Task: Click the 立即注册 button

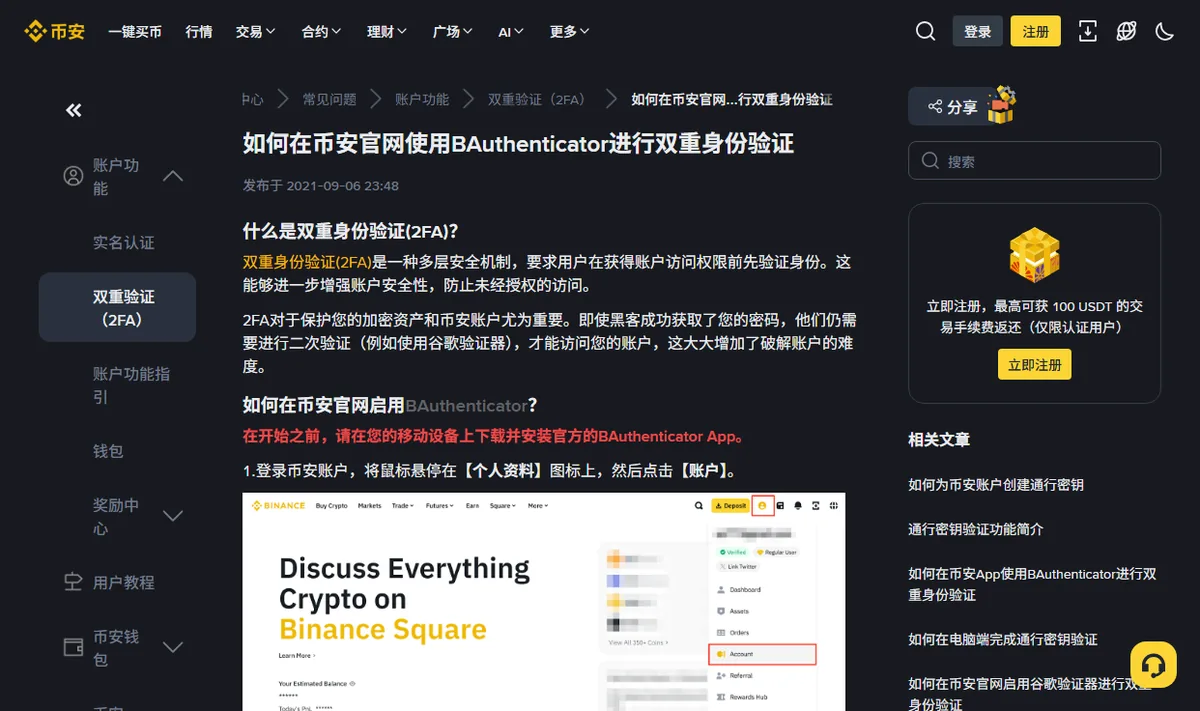Action: (1035, 364)
